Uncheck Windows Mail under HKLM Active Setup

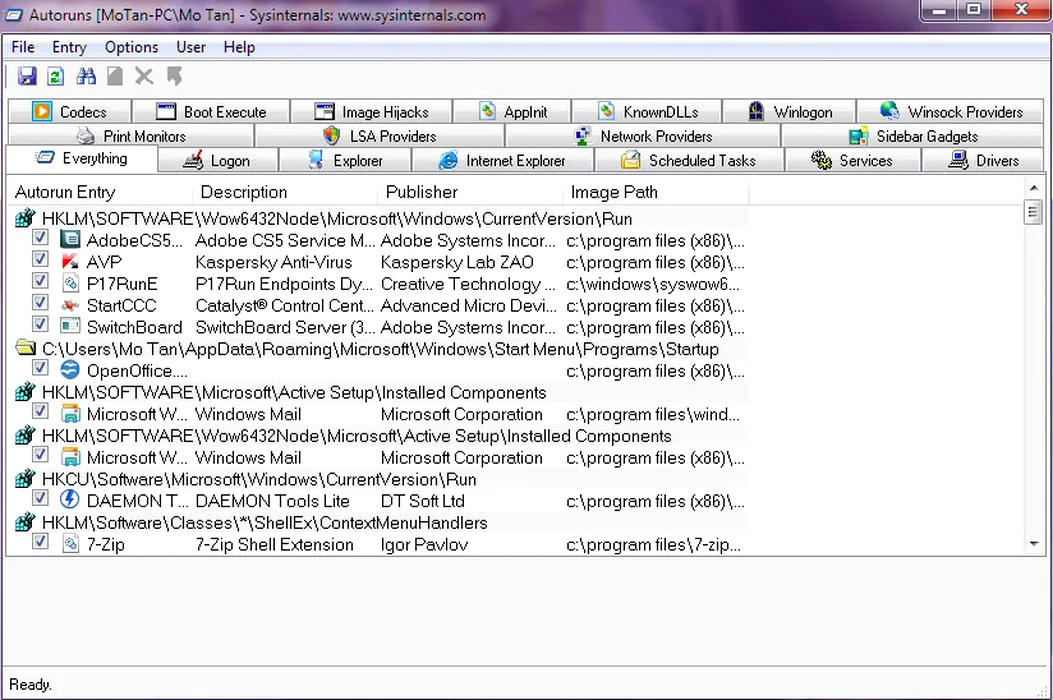click(x=40, y=411)
